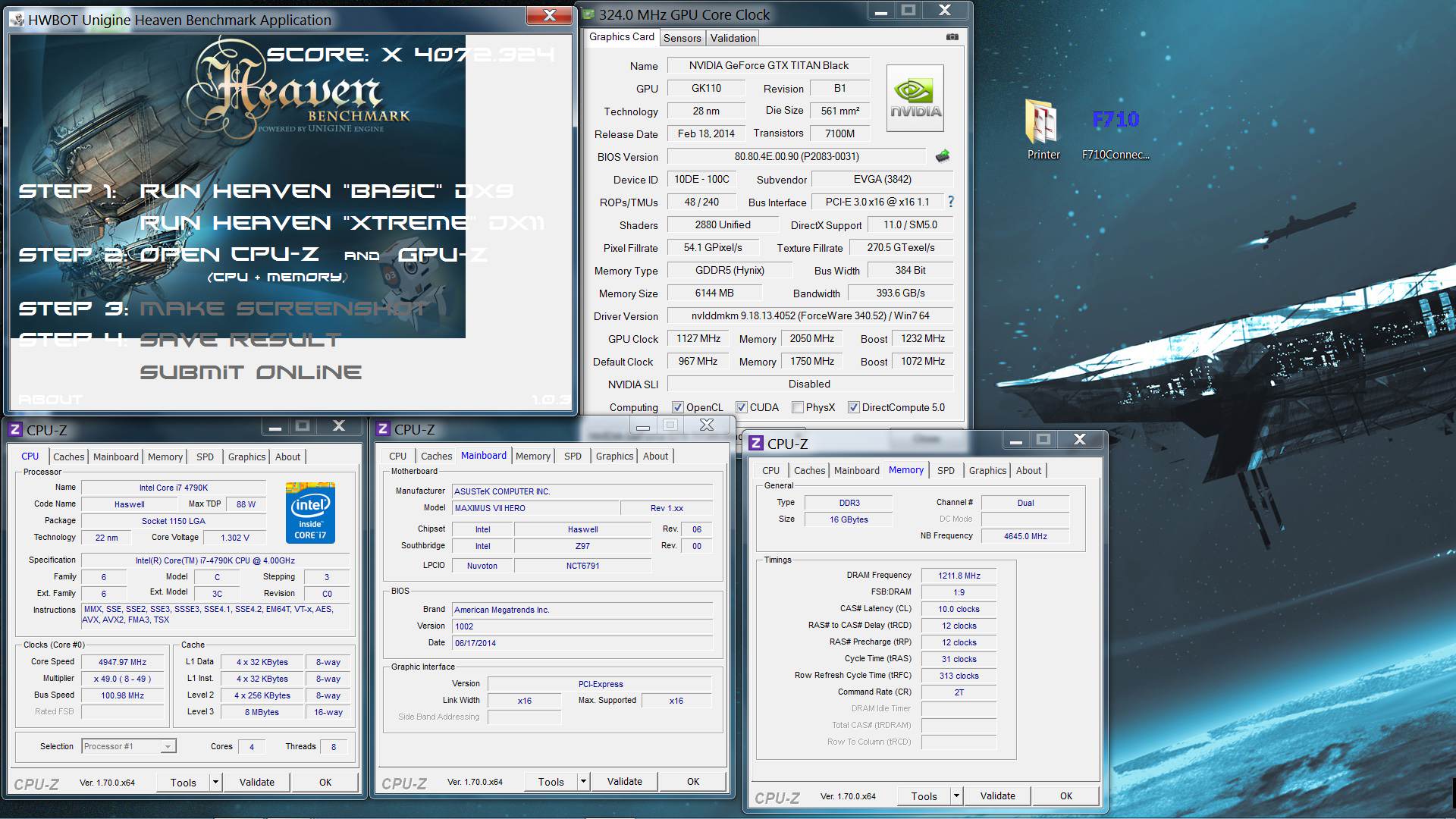The height and width of the screenshot is (819, 1456).
Task: Click RUN HEAVEN BASIC DX9
Action: click(327, 191)
